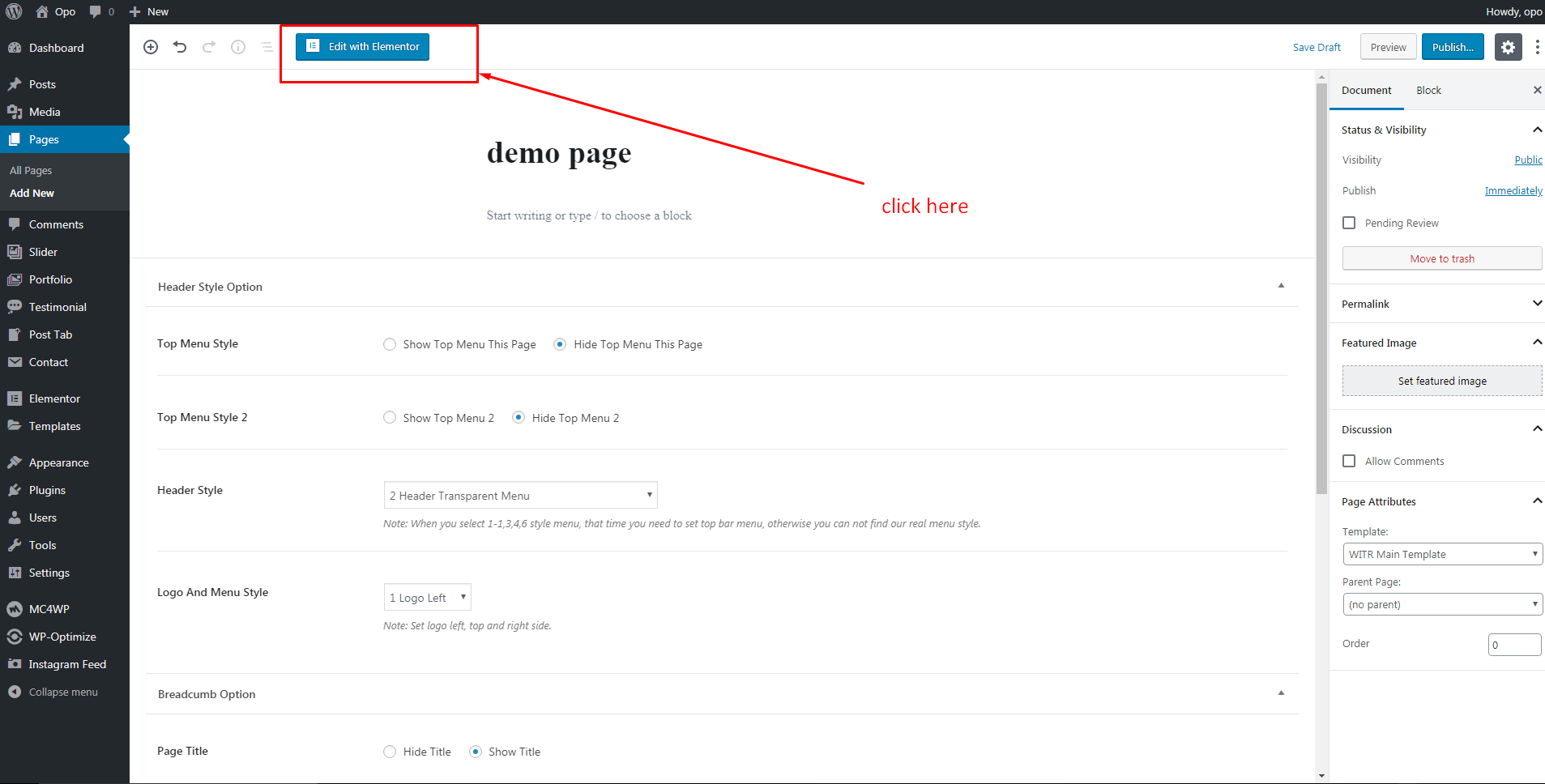This screenshot has height=784, width=1545.
Task: Open All Pages submenu item
Action: coord(31,170)
